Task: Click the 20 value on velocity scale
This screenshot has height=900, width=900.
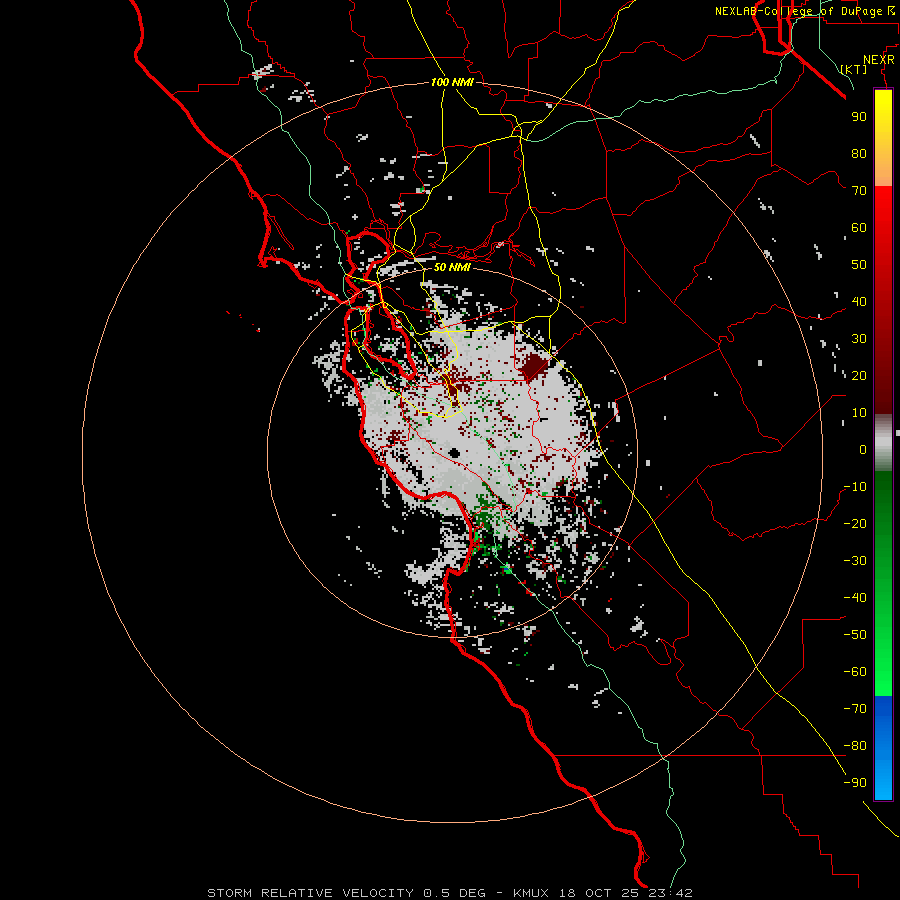Action: pos(859,375)
